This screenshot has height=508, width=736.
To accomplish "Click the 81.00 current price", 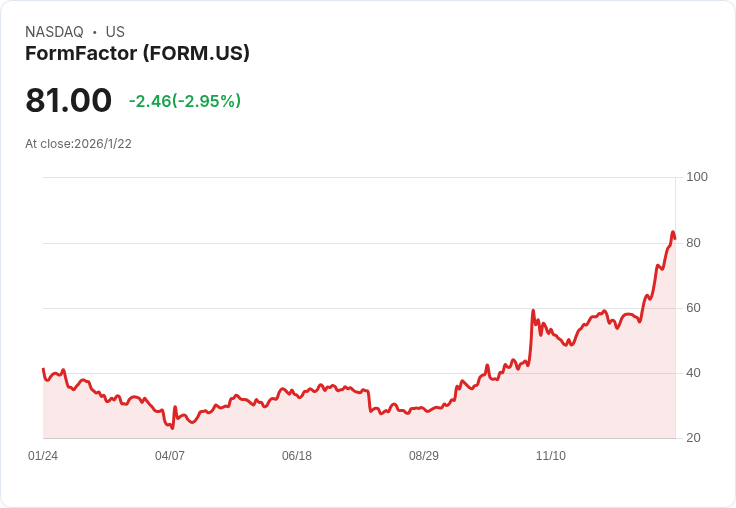I will [68, 100].
